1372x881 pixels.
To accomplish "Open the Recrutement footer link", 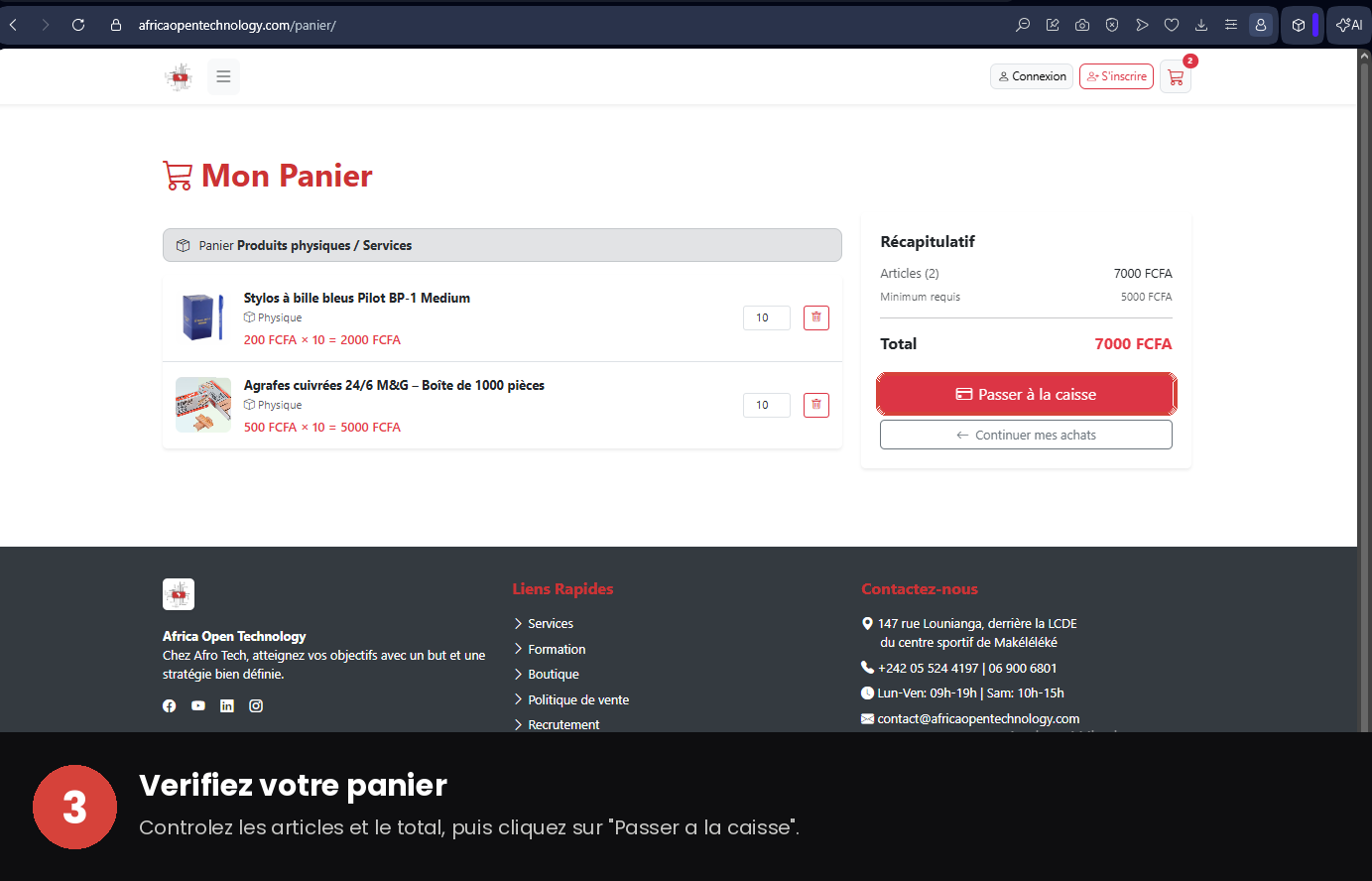I will click(563, 724).
